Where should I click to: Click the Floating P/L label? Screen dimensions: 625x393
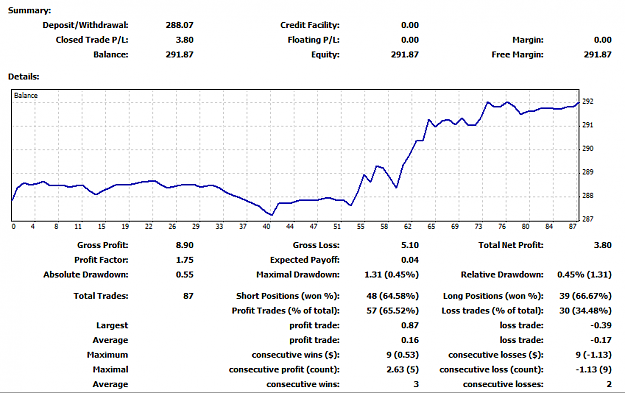tap(313, 40)
